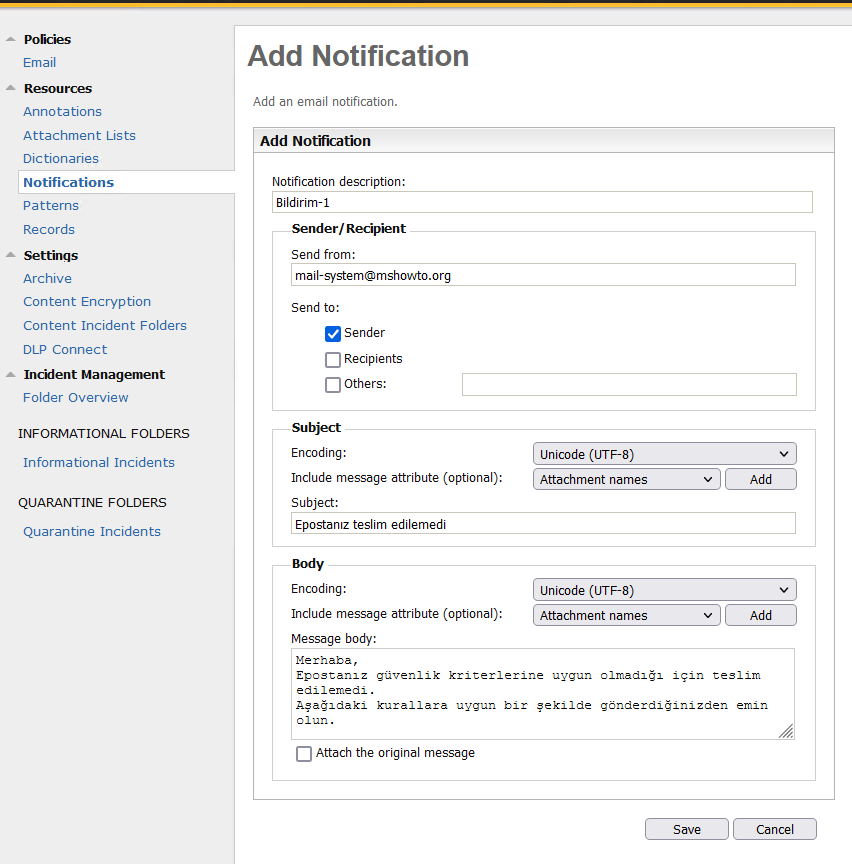Click the message body resize handle
This screenshot has width=852, height=864.
point(786,731)
